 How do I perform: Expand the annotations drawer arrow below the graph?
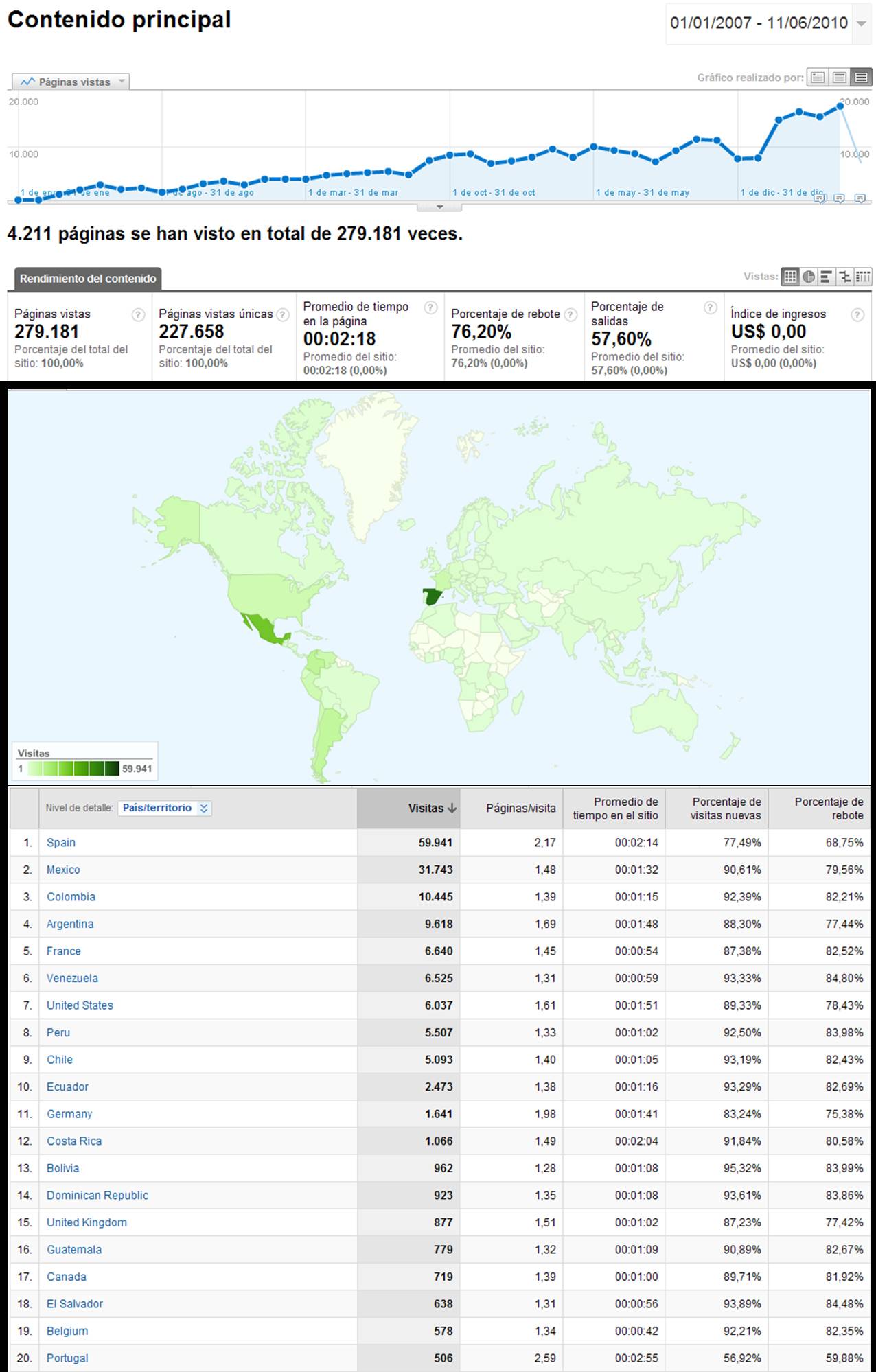coord(439,207)
